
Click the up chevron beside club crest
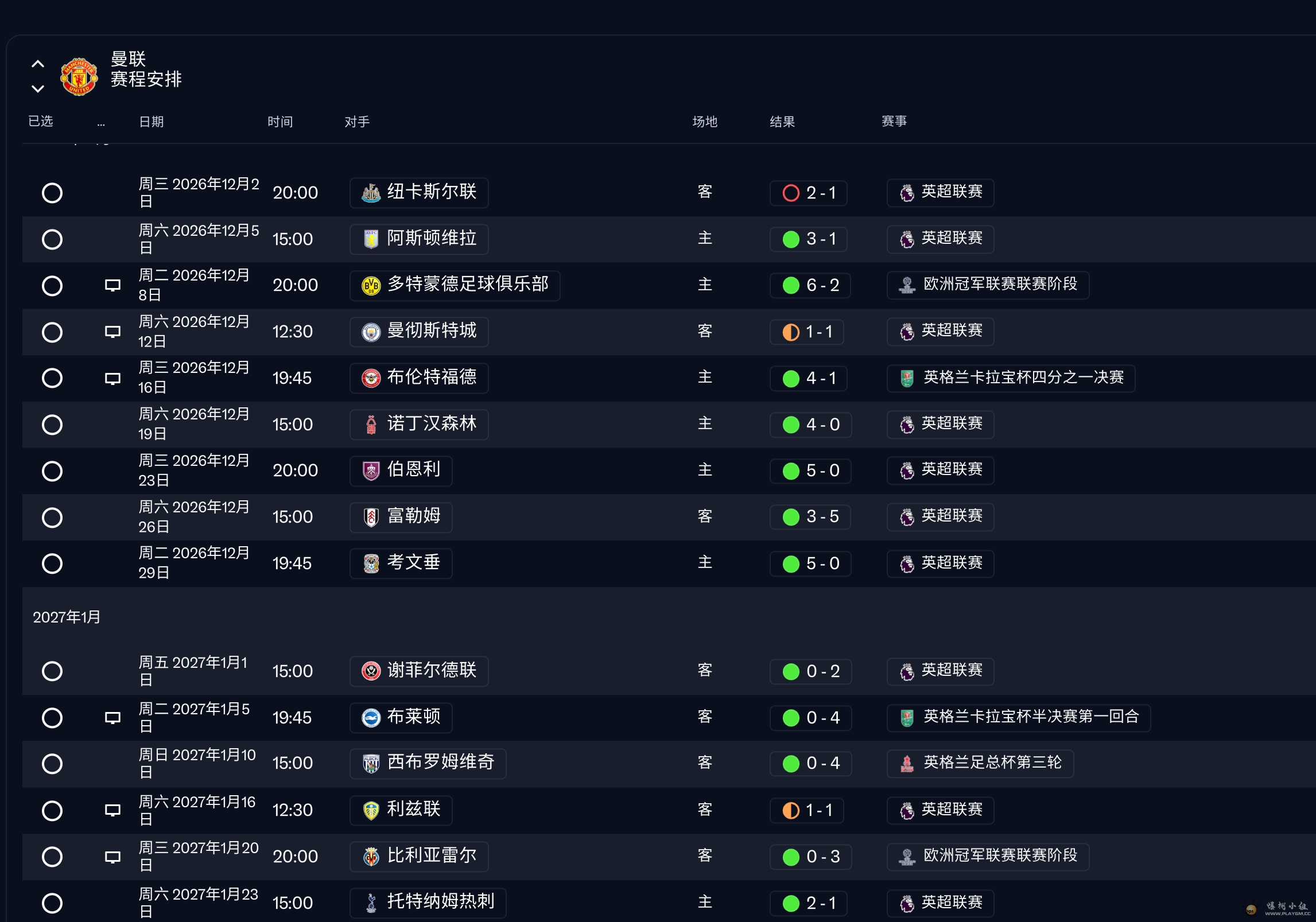point(38,64)
